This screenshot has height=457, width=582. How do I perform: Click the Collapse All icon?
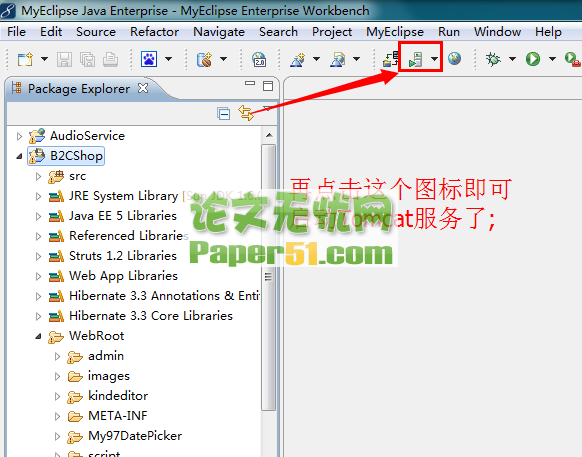(x=223, y=113)
